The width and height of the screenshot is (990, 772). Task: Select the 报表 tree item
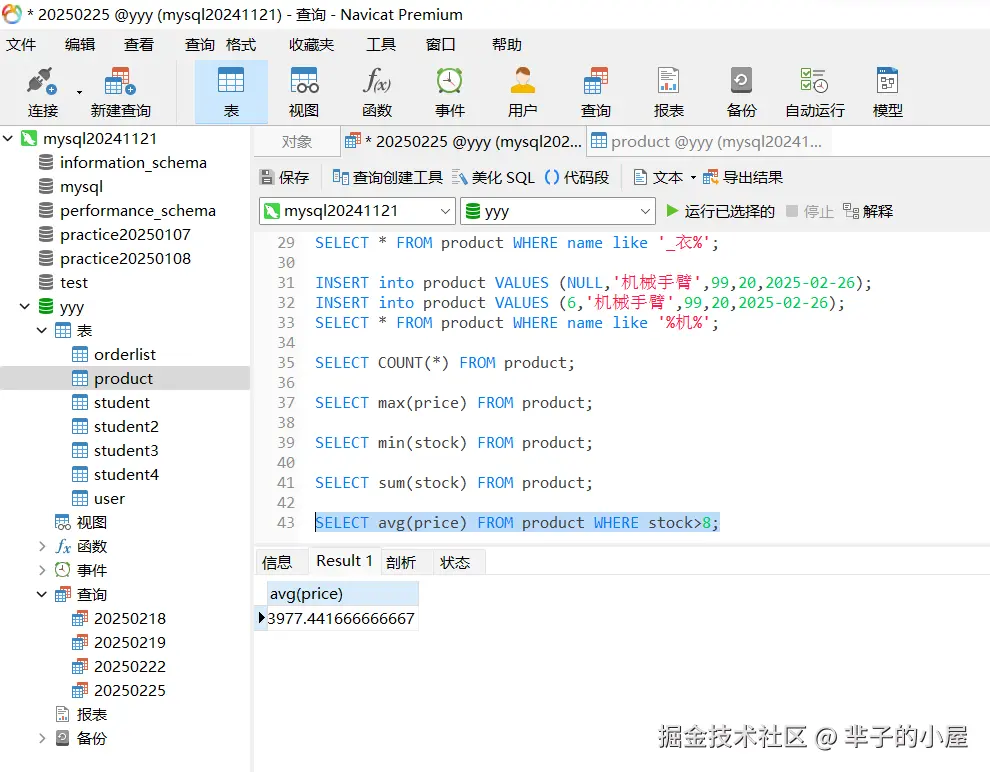tap(92, 715)
